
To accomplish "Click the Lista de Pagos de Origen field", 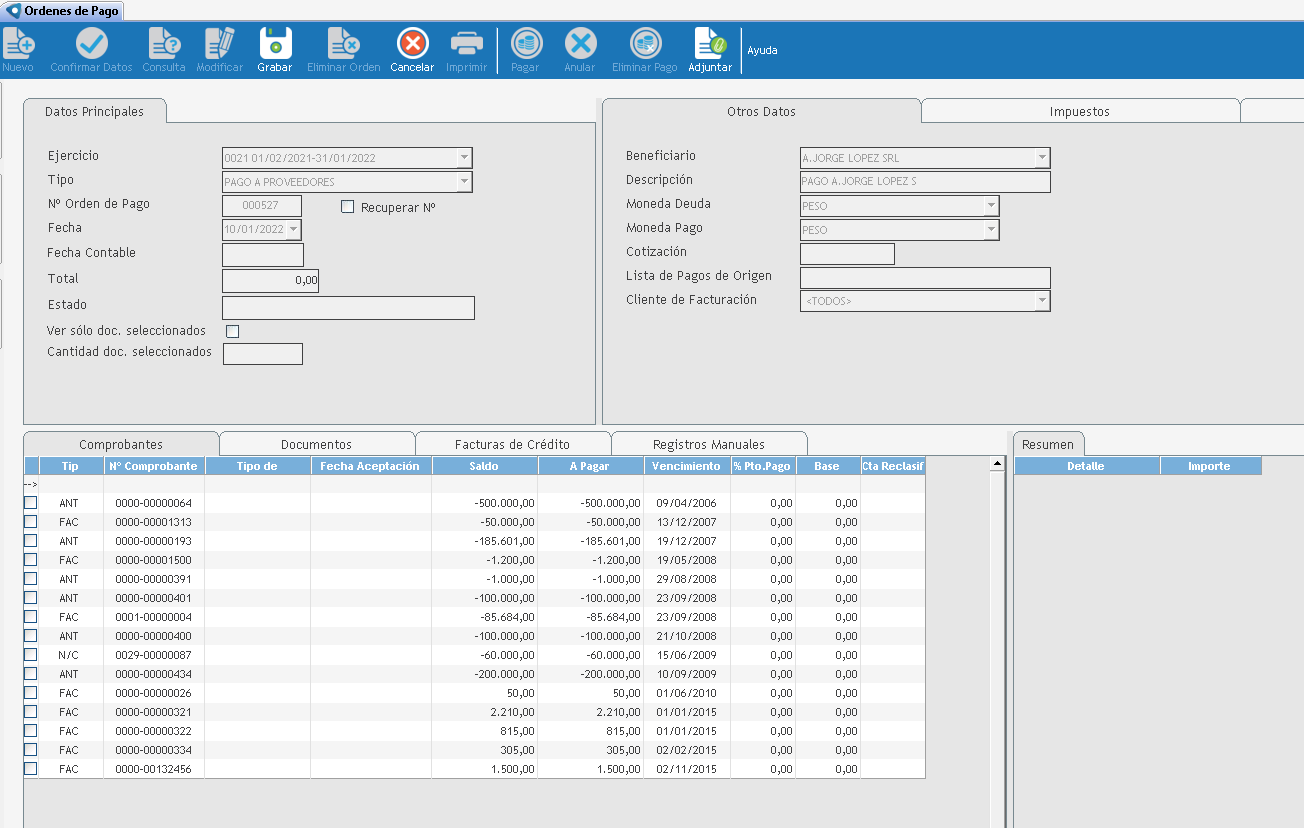I will [x=925, y=278].
